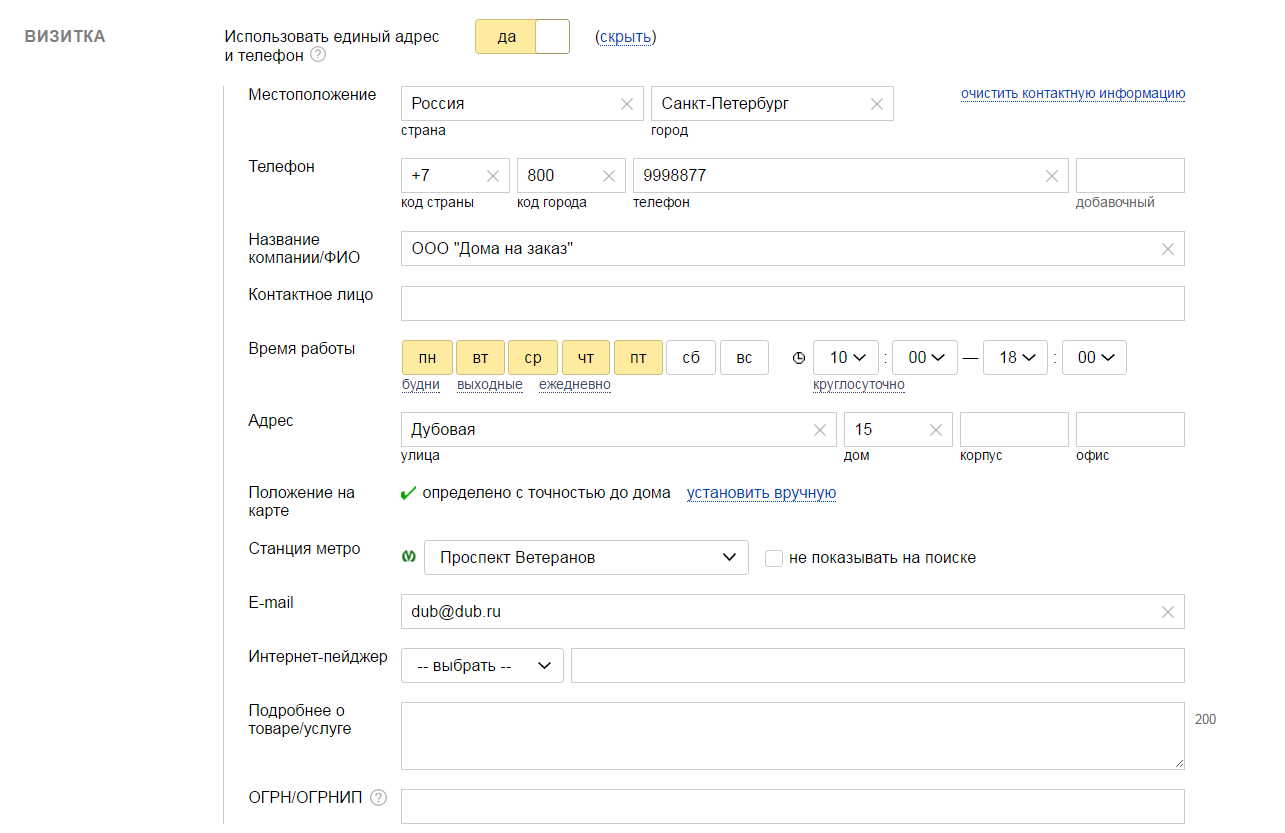Clear the street field Дубовая

coord(819,430)
